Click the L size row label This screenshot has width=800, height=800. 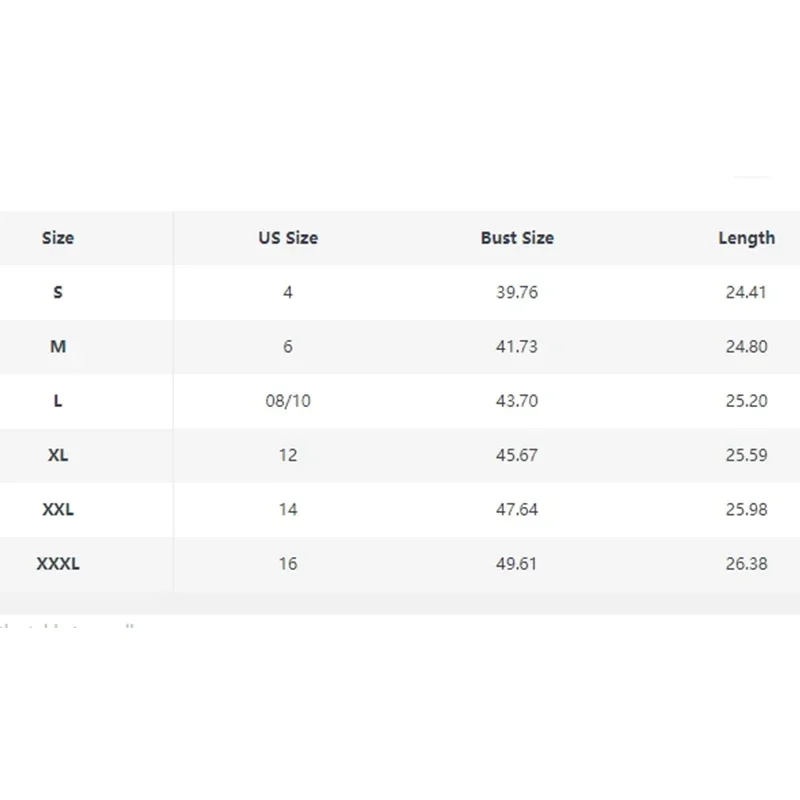point(58,401)
